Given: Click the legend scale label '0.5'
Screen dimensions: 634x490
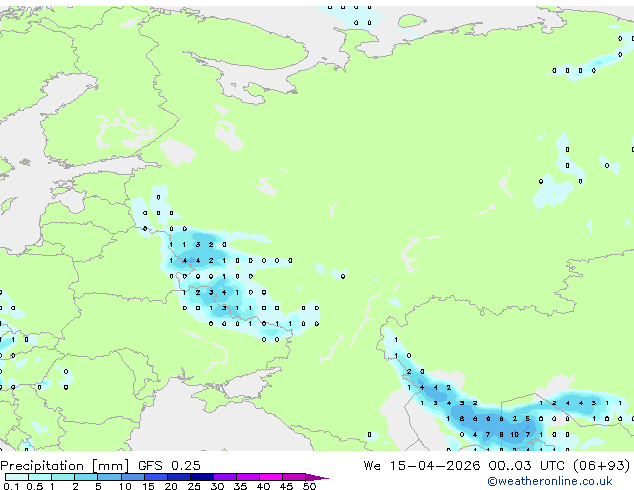Looking at the screenshot, I should tap(34, 486).
